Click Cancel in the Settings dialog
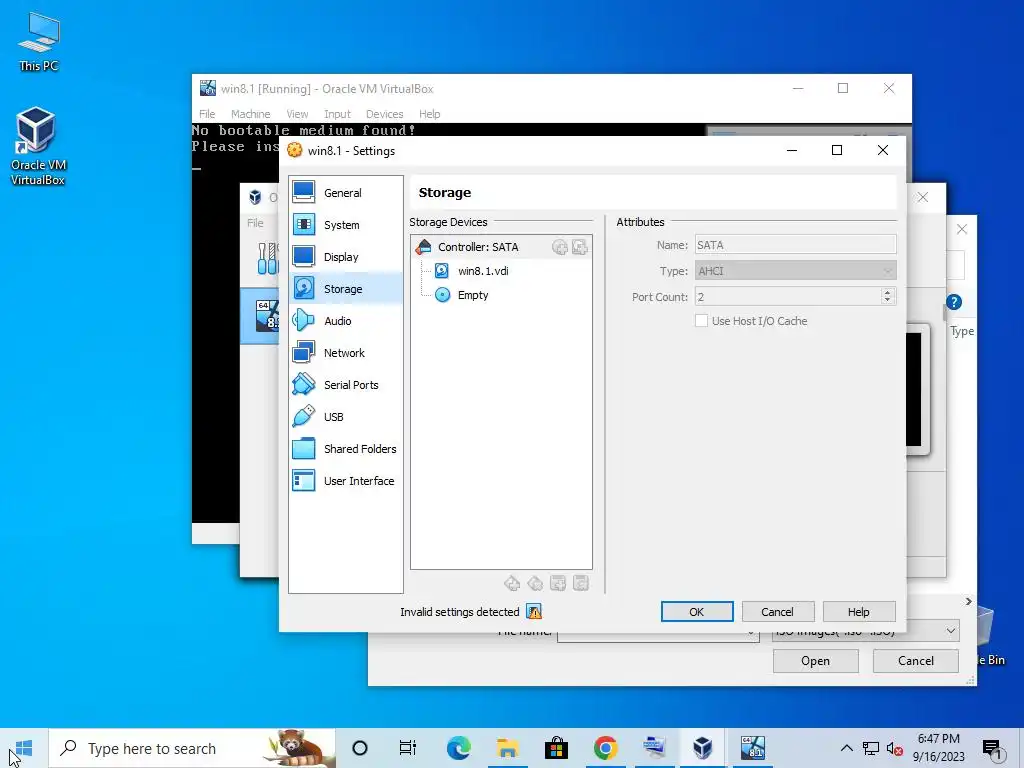Viewport: 1024px width, 768px height. click(x=777, y=612)
